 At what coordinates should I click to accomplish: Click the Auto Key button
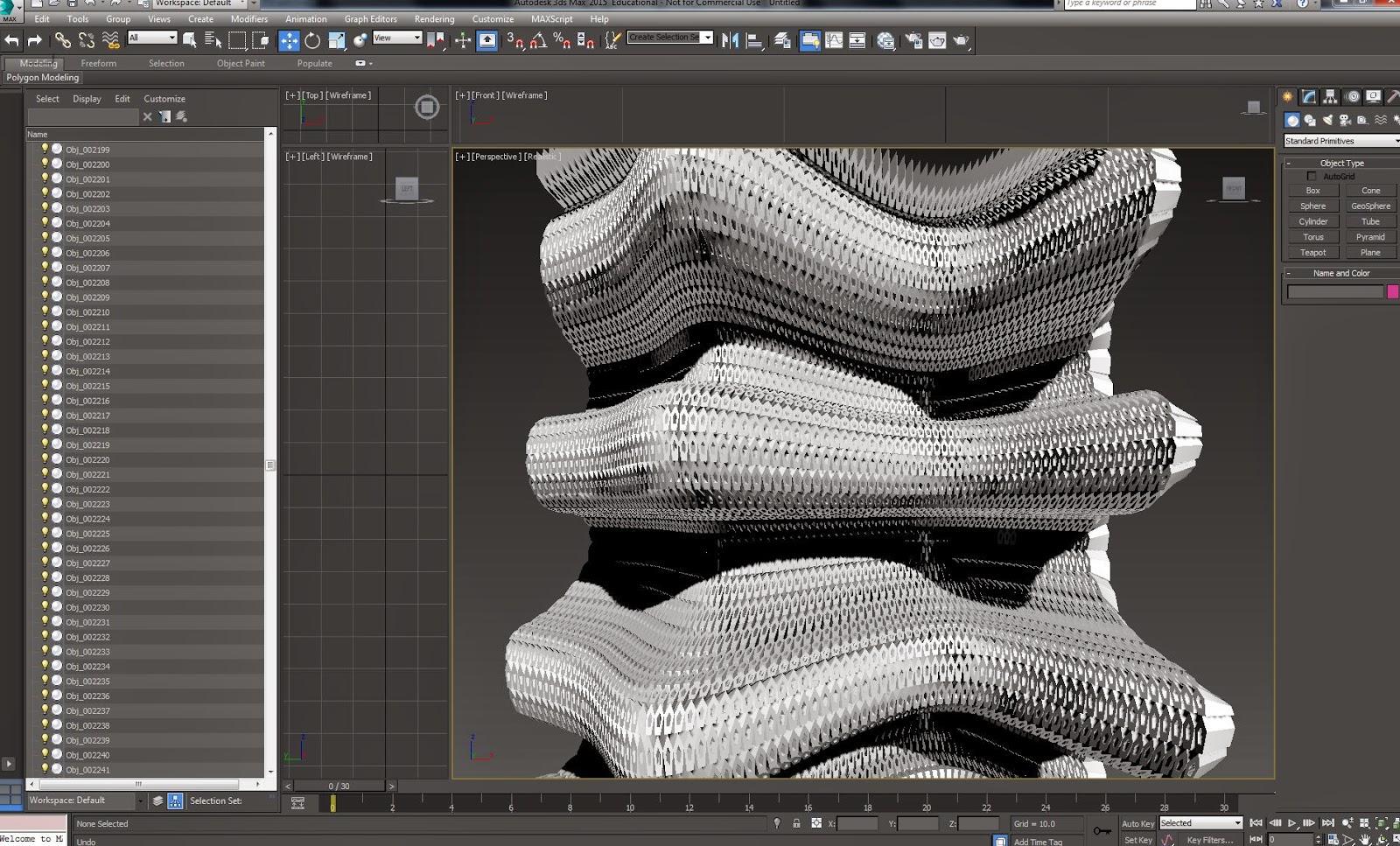[1137, 823]
